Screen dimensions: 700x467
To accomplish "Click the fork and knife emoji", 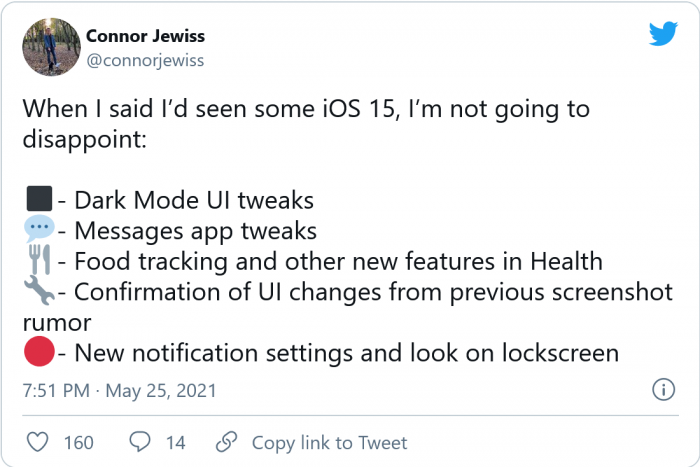I will pos(38,262).
